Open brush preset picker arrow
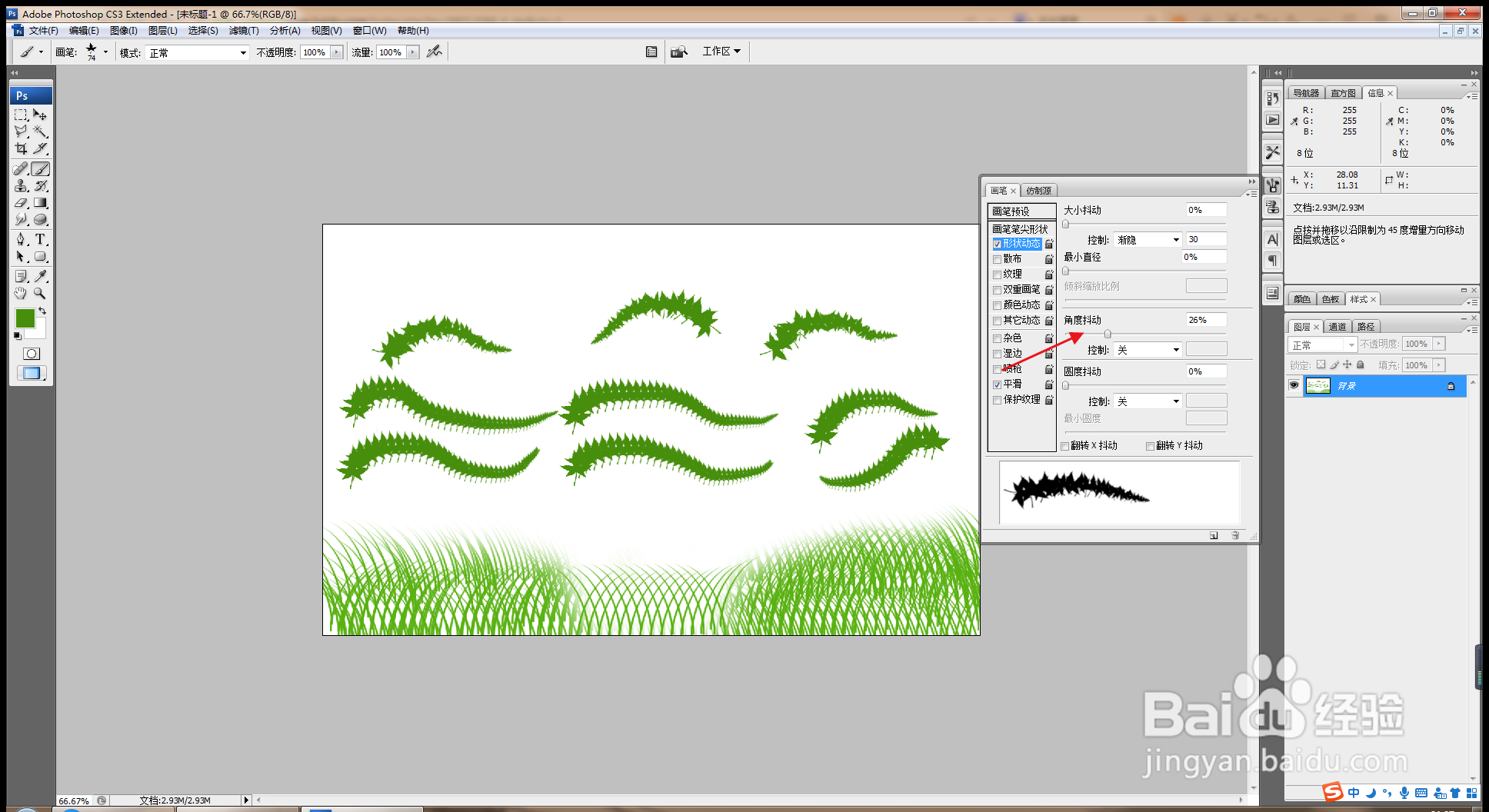This screenshot has height=812, width=1489. coord(105,52)
